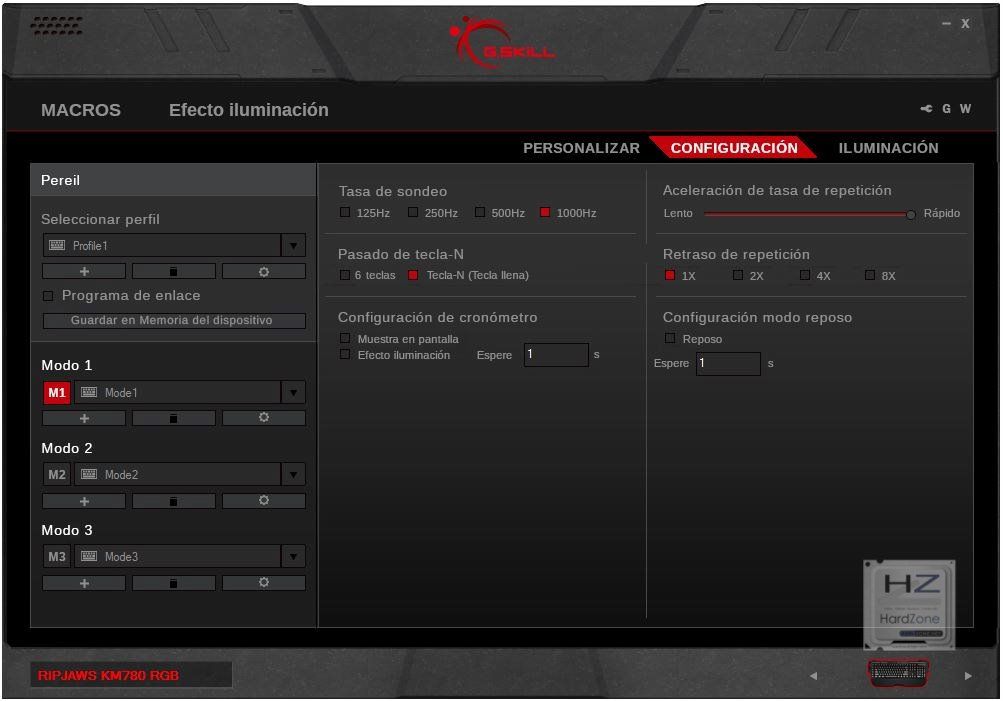Delete Mode1 using its trash icon

(x=173, y=418)
